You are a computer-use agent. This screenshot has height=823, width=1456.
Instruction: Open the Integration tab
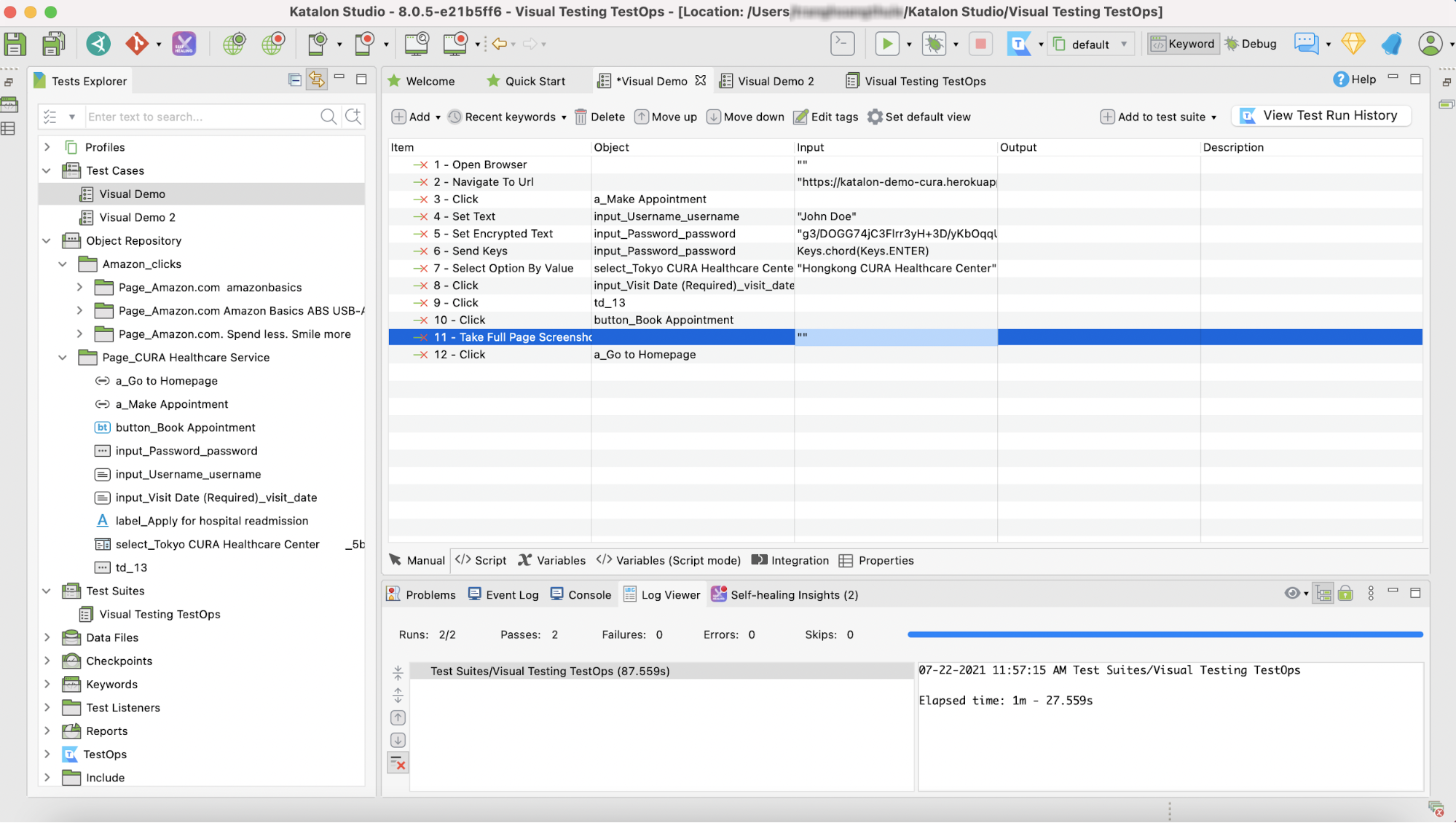(790, 560)
